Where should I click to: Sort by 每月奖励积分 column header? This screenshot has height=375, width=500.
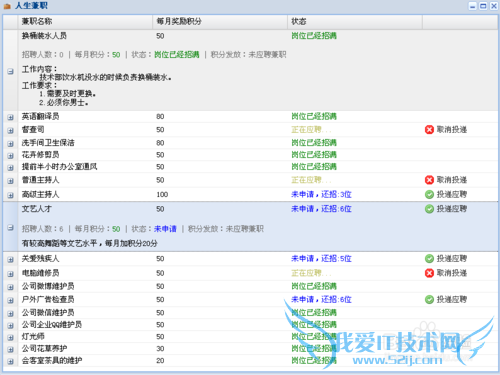[220, 22]
